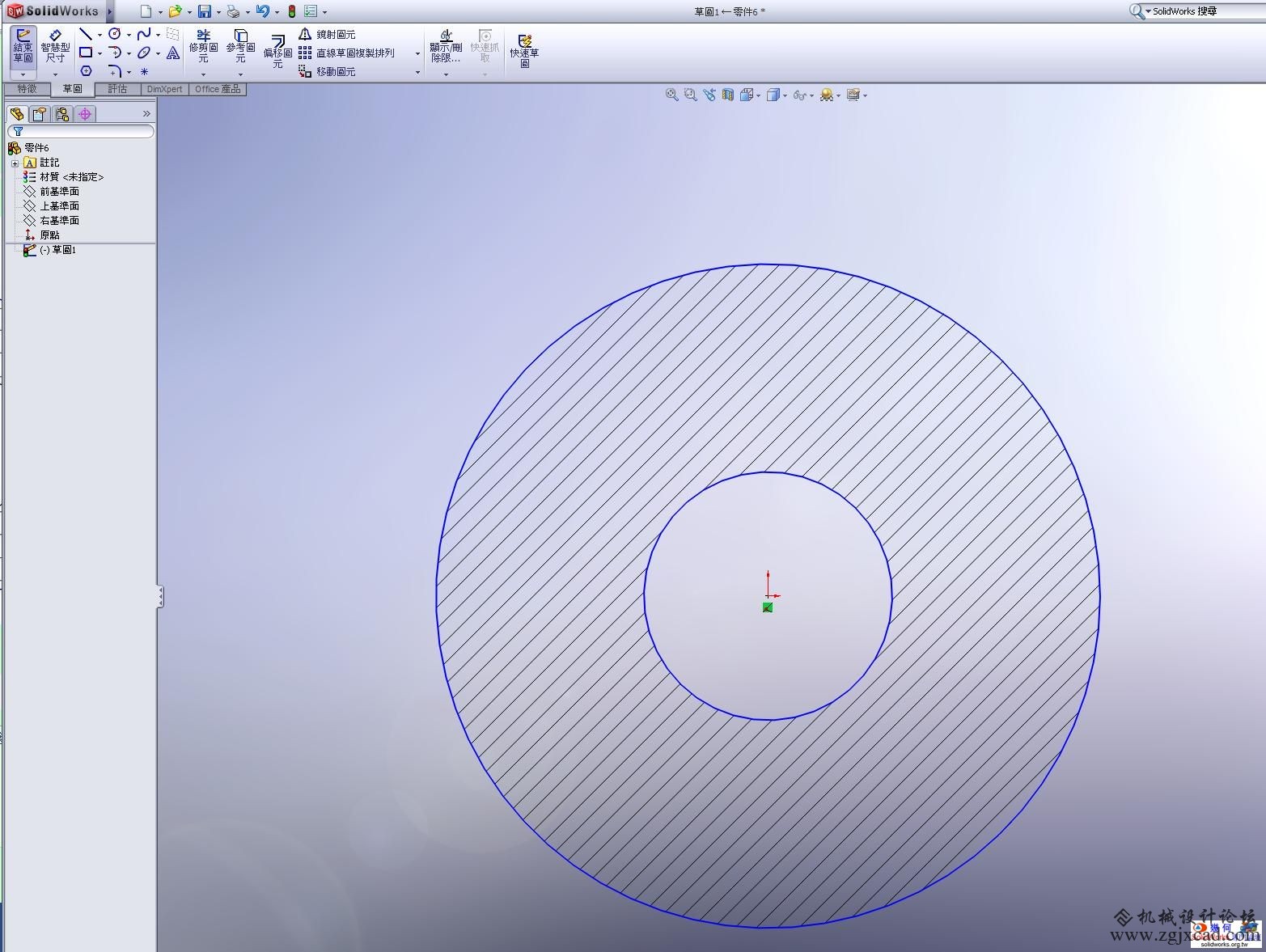This screenshot has height=952, width=1266.
Task: Select the Ellipse sketch tool
Action: 144,53
